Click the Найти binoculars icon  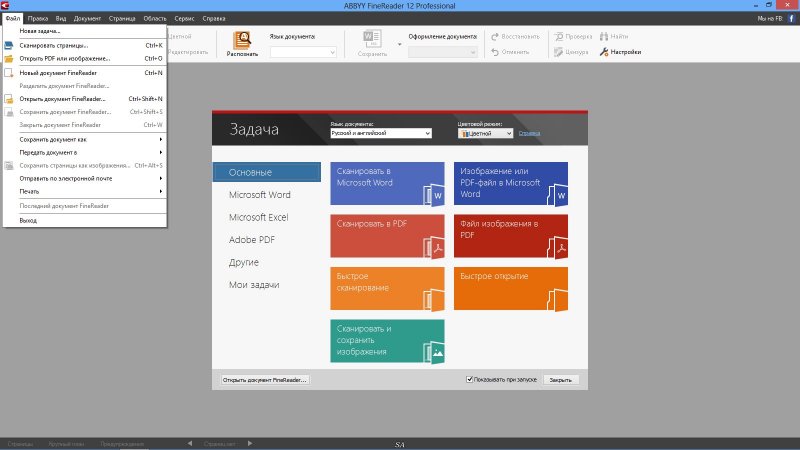(604, 37)
